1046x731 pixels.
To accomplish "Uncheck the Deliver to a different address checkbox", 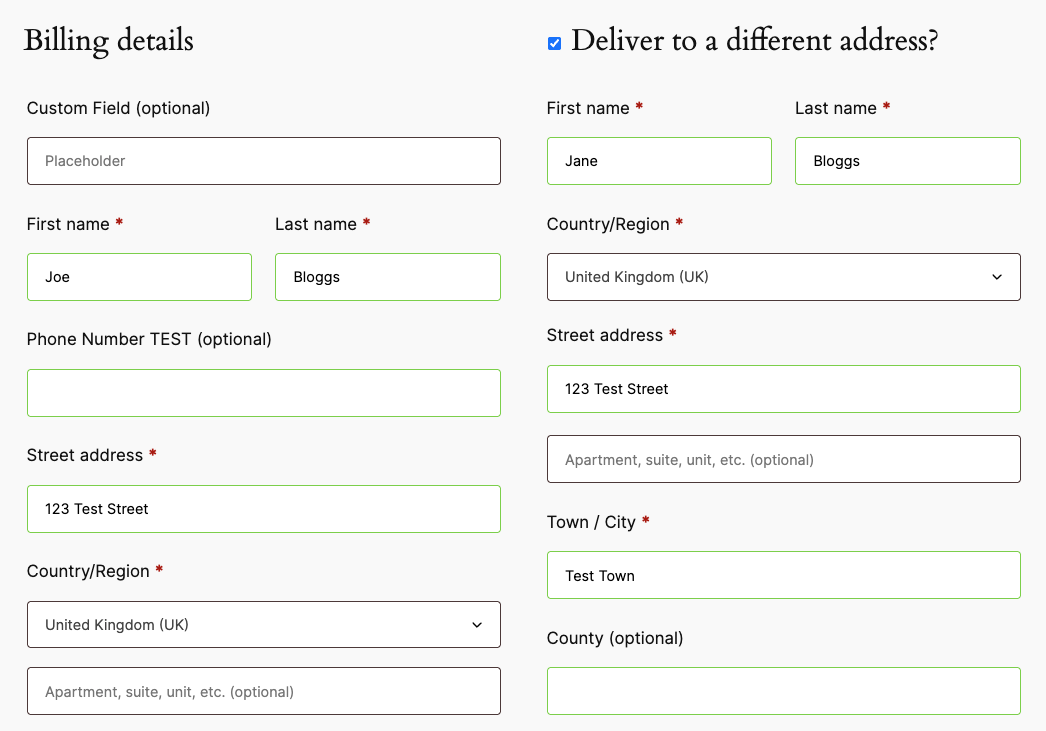I will (x=554, y=43).
